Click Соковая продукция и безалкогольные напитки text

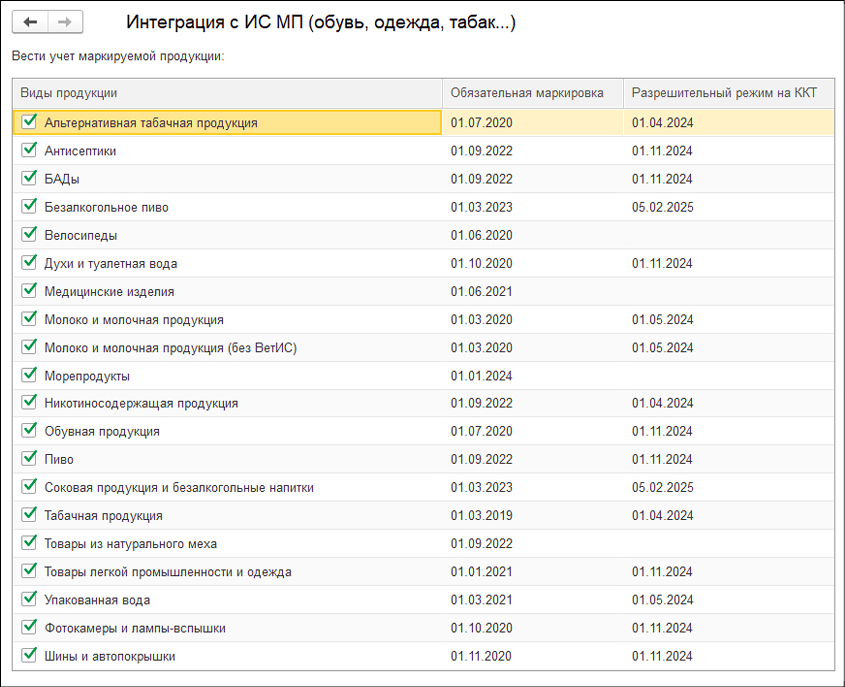(179, 488)
